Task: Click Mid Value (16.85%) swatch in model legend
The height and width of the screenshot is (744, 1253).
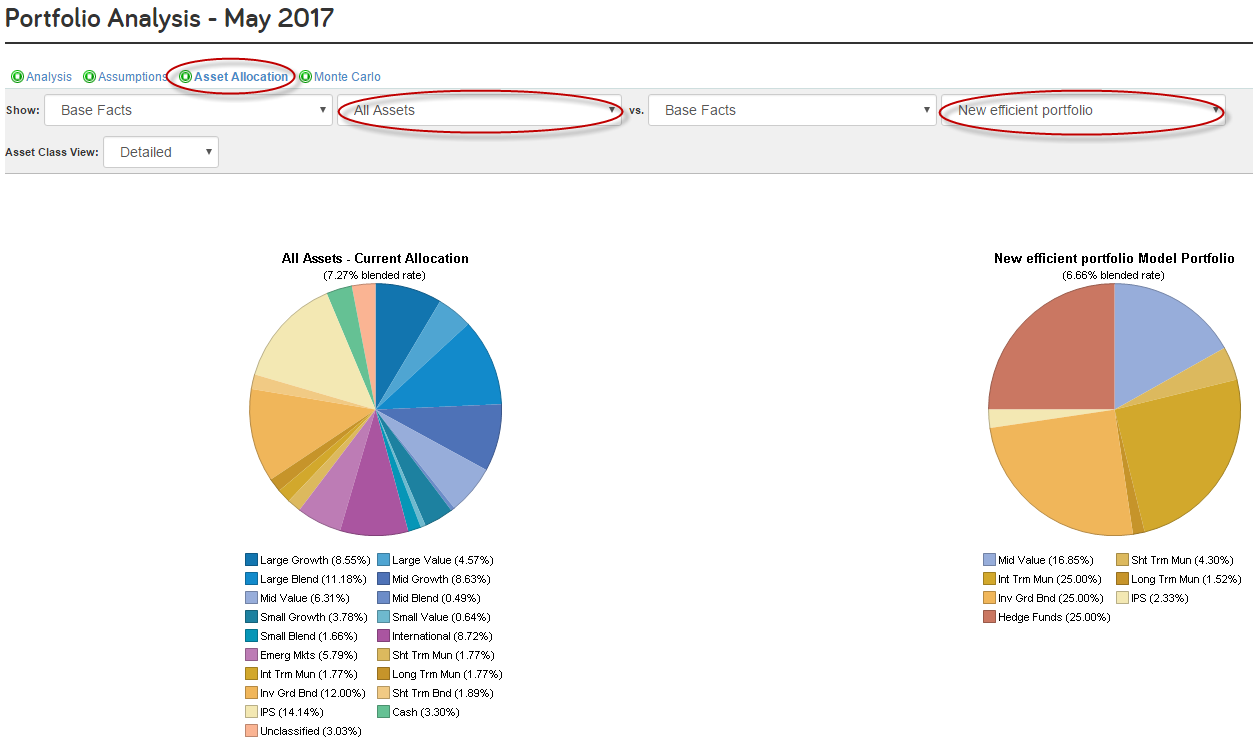Action: [x=989, y=560]
